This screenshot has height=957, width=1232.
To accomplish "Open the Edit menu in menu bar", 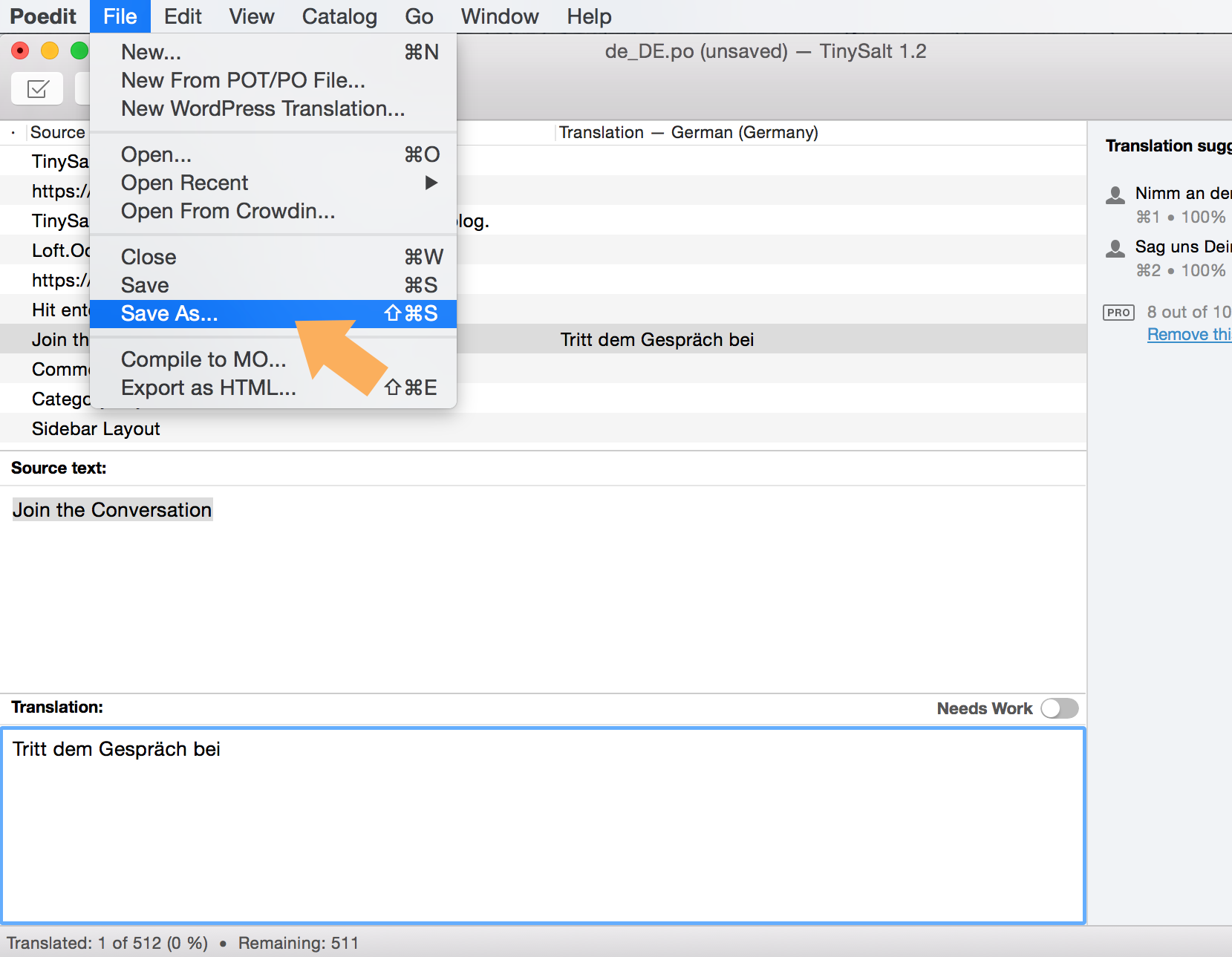I will 183,16.
